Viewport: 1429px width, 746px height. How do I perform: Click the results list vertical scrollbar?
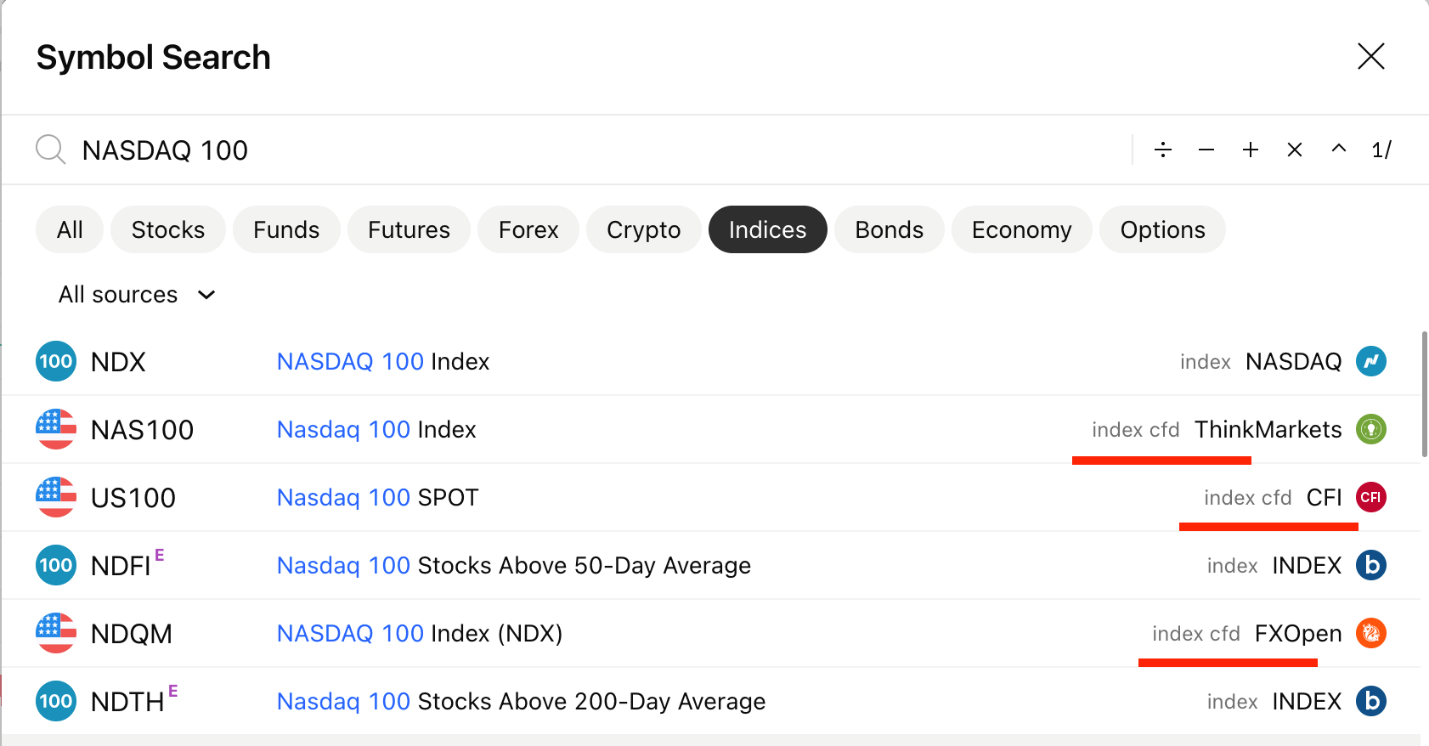click(x=1424, y=395)
